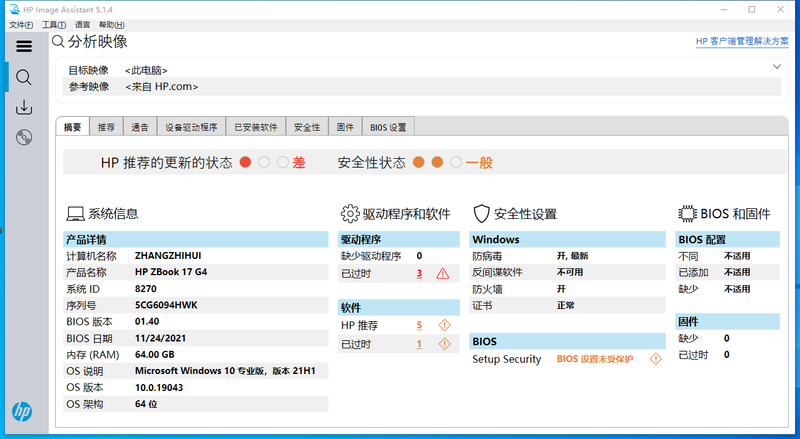Click the gear icon next to 驱动程序和软件
The image size is (800, 439).
pos(350,214)
